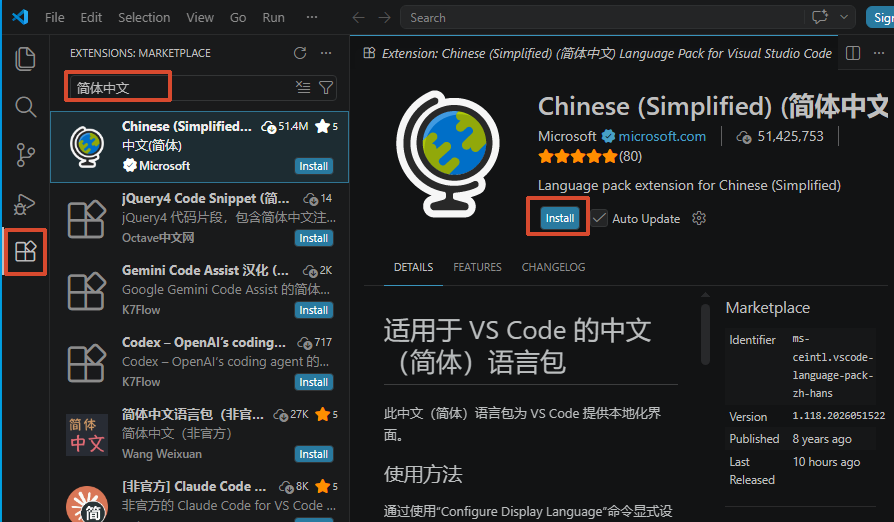Refresh the extensions marketplace list
The width and height of the screenshot is (894, 522).
coord(300,53)
